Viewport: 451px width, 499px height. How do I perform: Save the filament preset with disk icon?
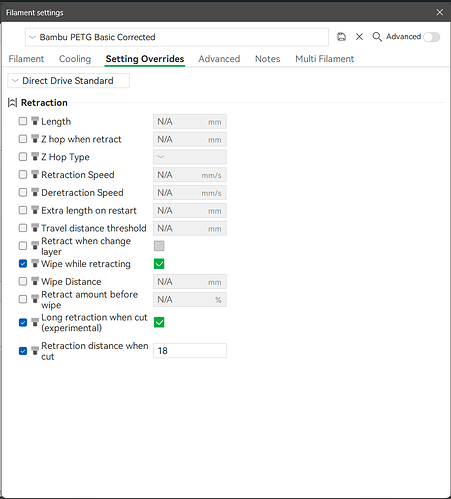tap(341, 37)
